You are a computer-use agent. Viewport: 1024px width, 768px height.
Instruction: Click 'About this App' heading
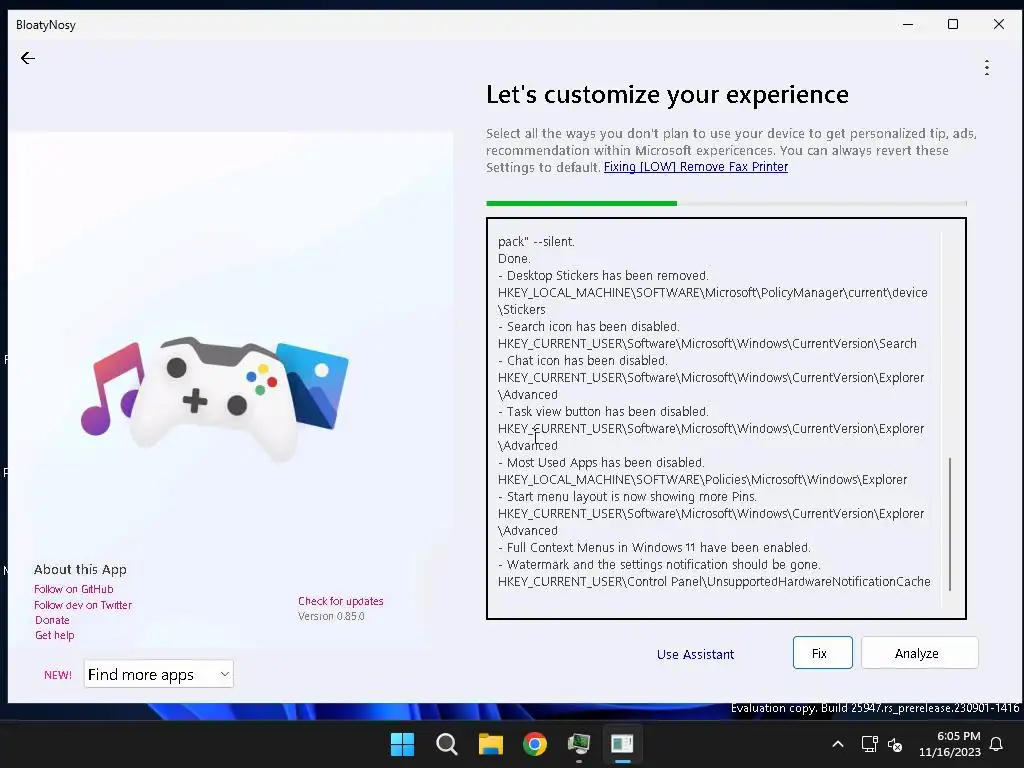80,569
